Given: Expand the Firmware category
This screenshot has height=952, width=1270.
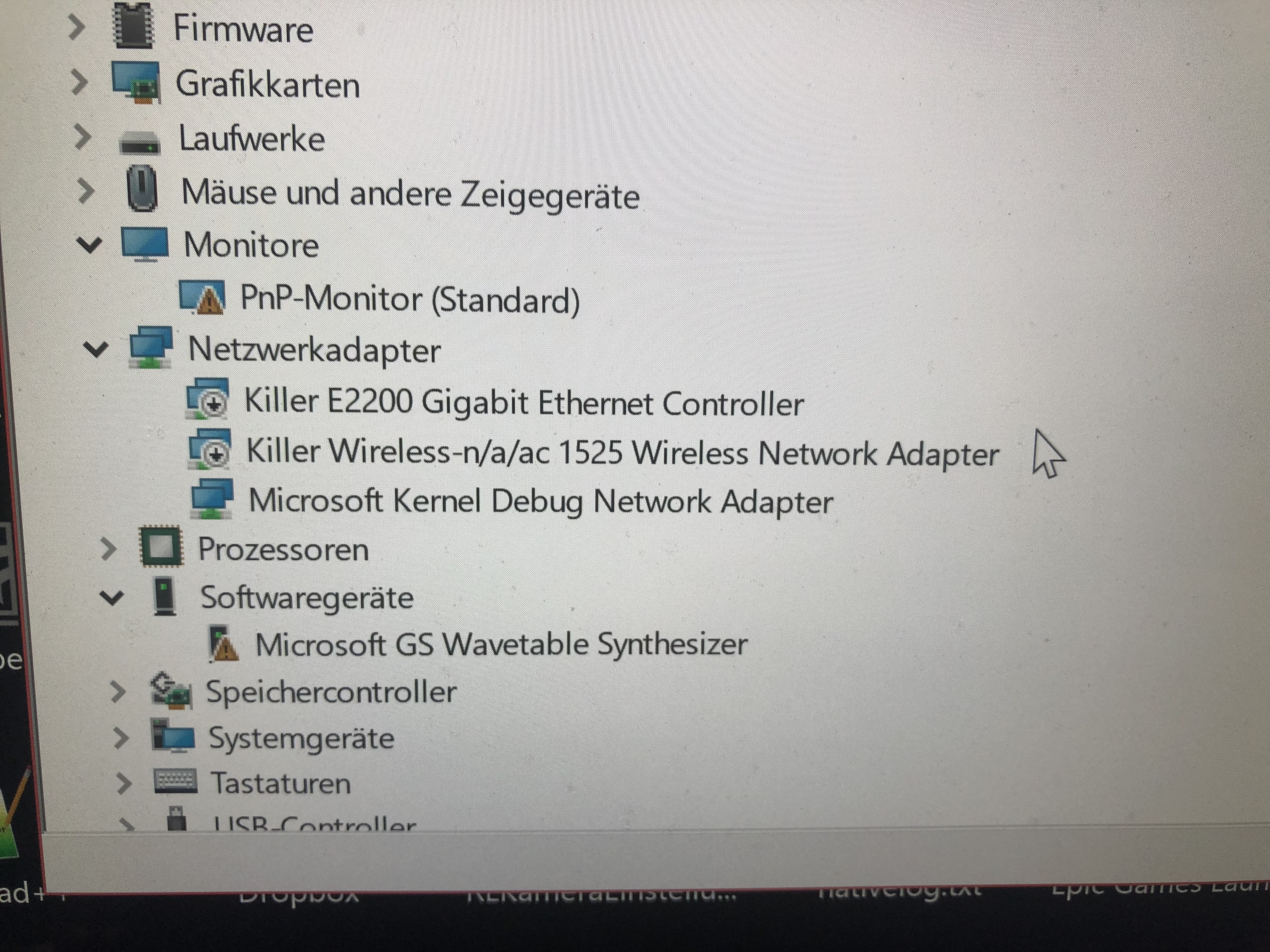Looking at the screenshot, I should (77, 27).
